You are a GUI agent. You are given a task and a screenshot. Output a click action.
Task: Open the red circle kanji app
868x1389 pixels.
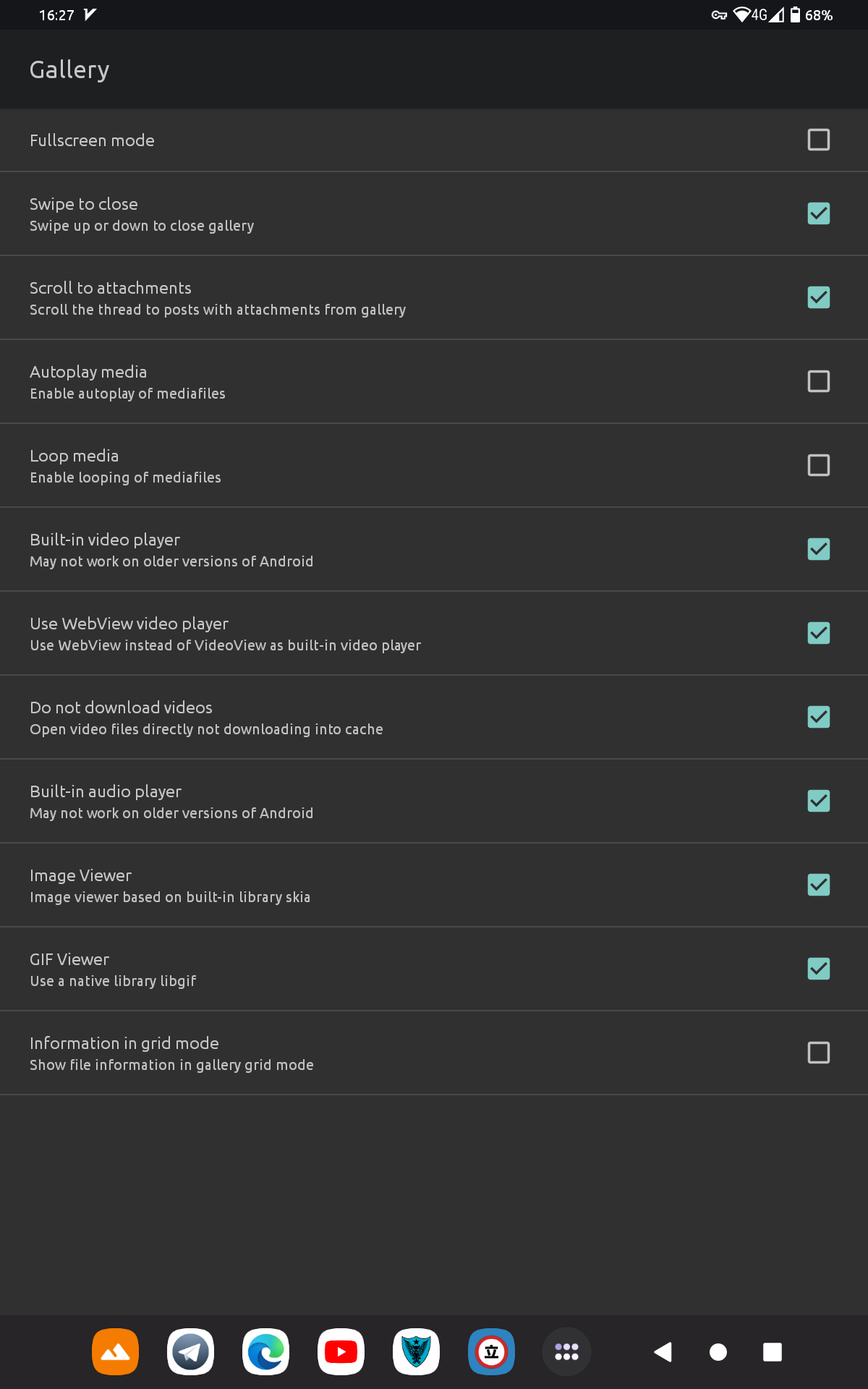pyautogui.click(x=491, y=1351)
